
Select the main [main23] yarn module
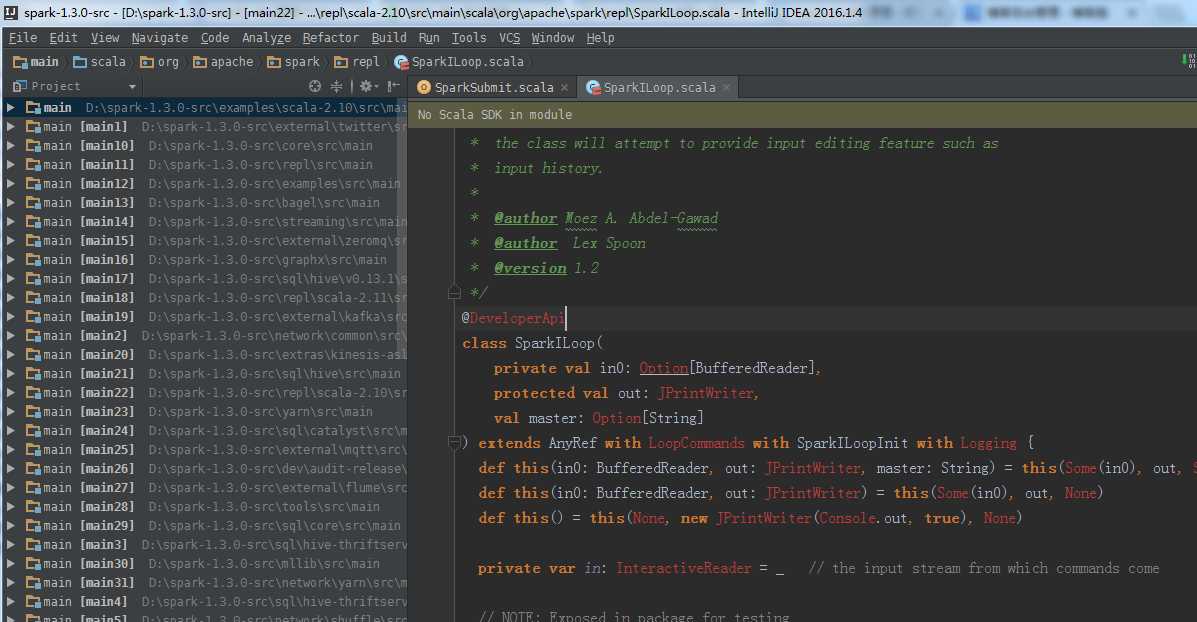[x=204, y=411]
